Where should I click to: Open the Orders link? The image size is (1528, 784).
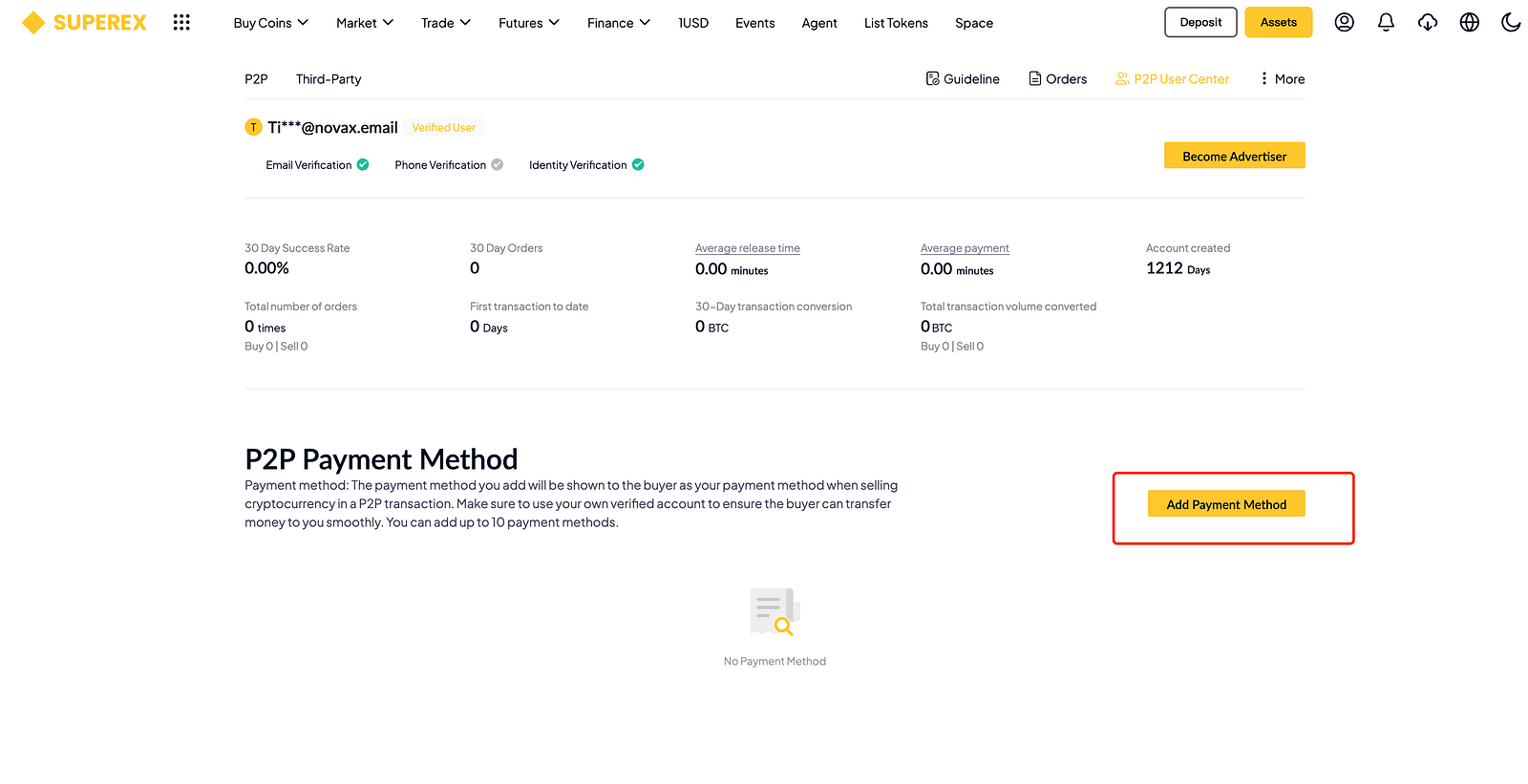click(1057, 78)
